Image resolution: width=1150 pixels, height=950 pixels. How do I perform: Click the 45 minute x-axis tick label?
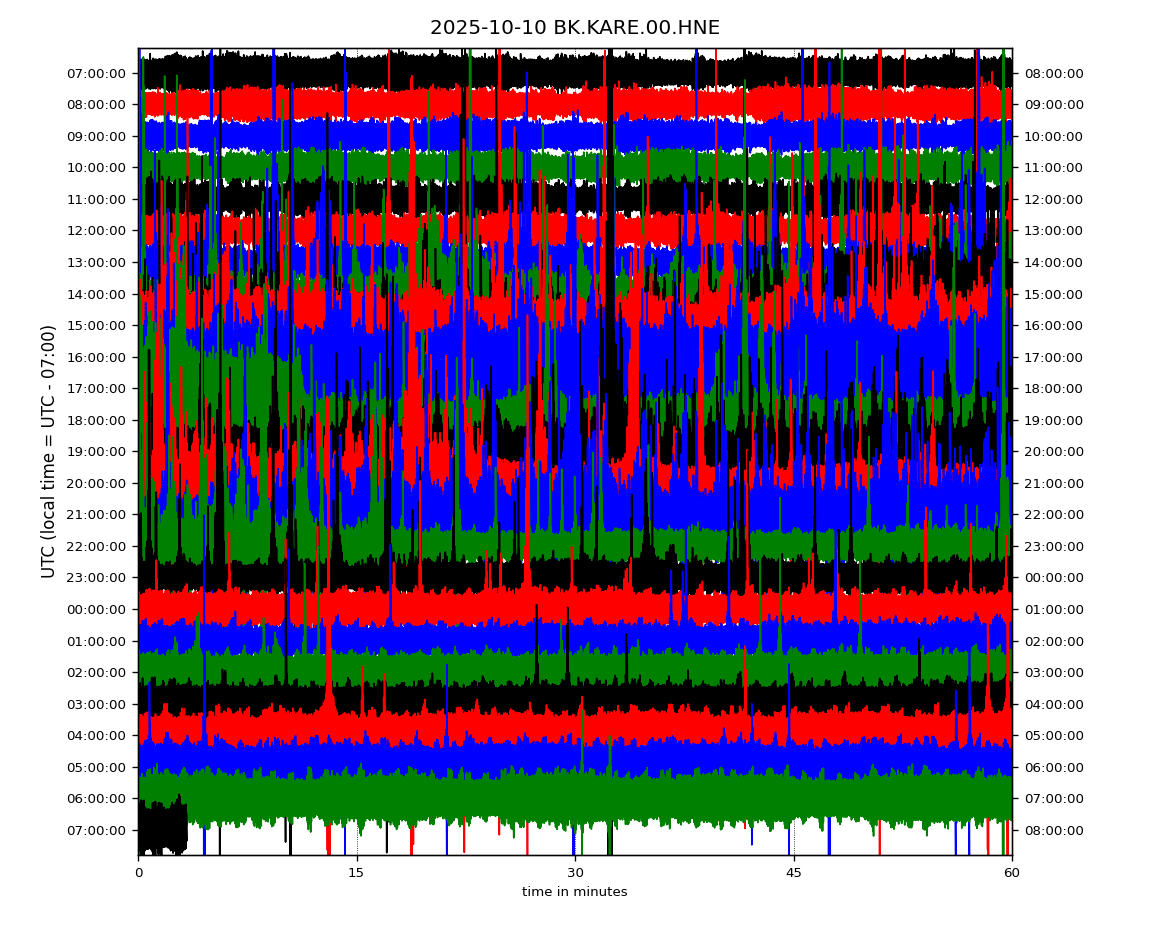[793, 873]
